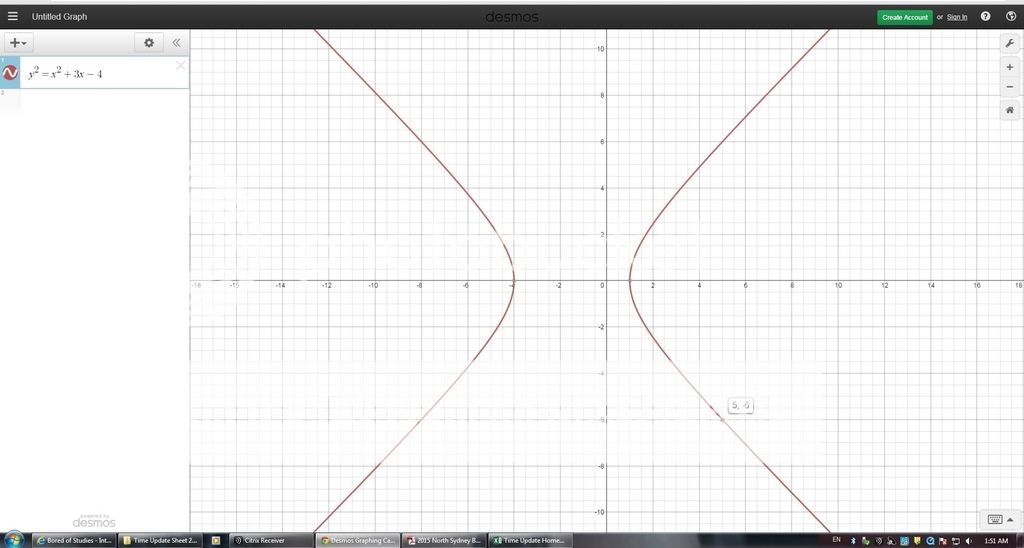
Task: Switch to Bored of Studies taskbar window
Action: point(74,540)
